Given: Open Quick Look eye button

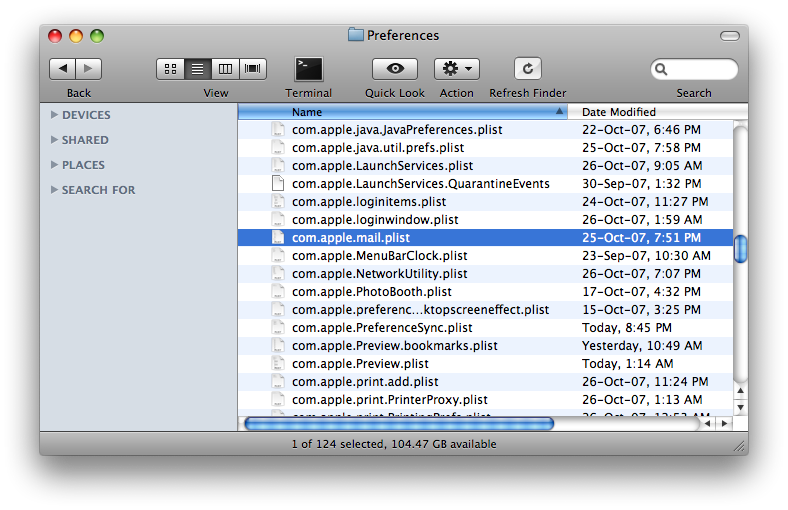Looking at the screenshot, I should (395, 69).
